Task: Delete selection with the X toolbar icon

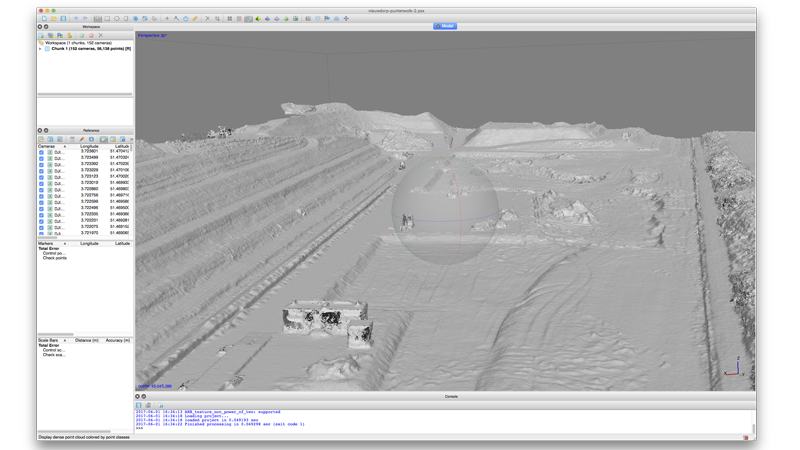Action: pos(208,18)
